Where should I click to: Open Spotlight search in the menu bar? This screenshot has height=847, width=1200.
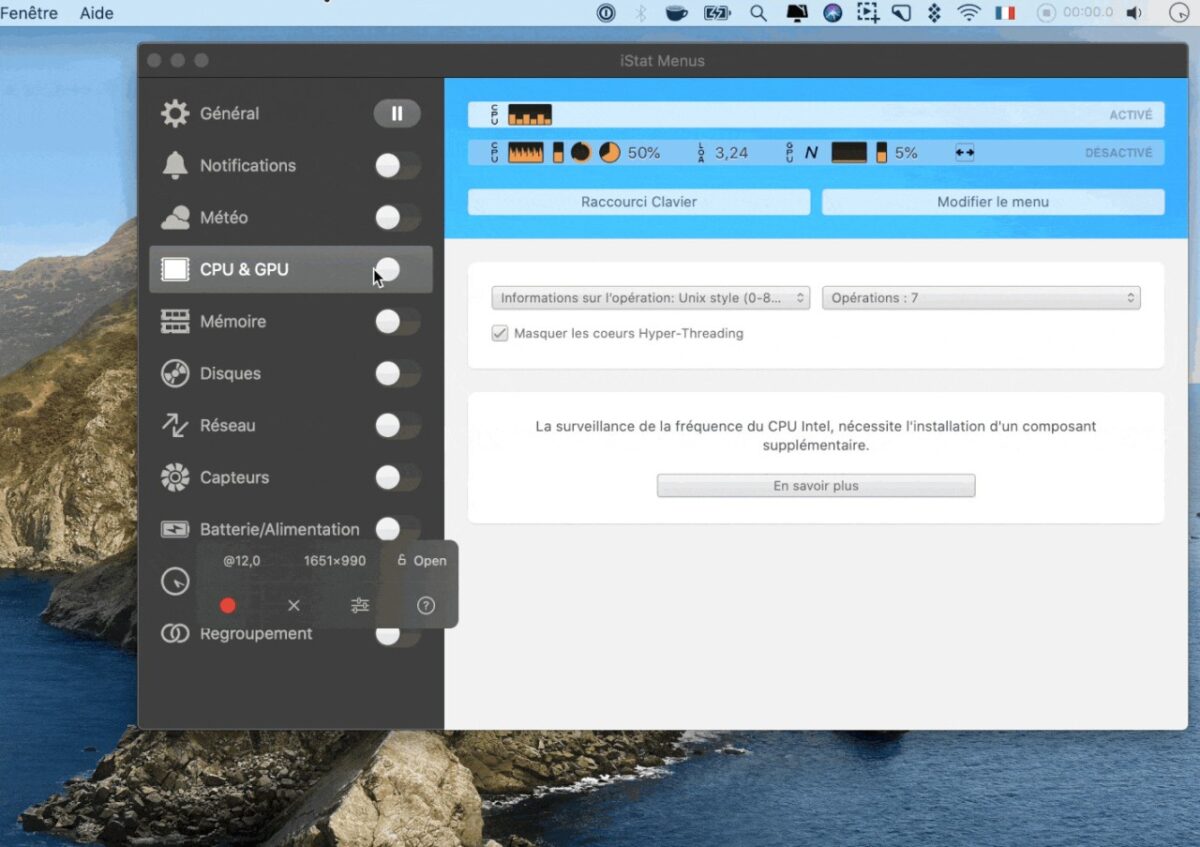[x=758, y=13]
